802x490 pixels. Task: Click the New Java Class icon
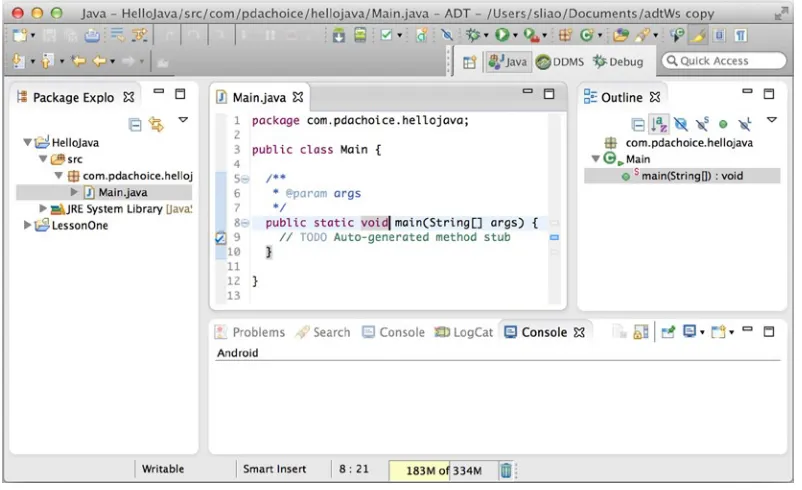pyautogui.click(x=586, y=35)
